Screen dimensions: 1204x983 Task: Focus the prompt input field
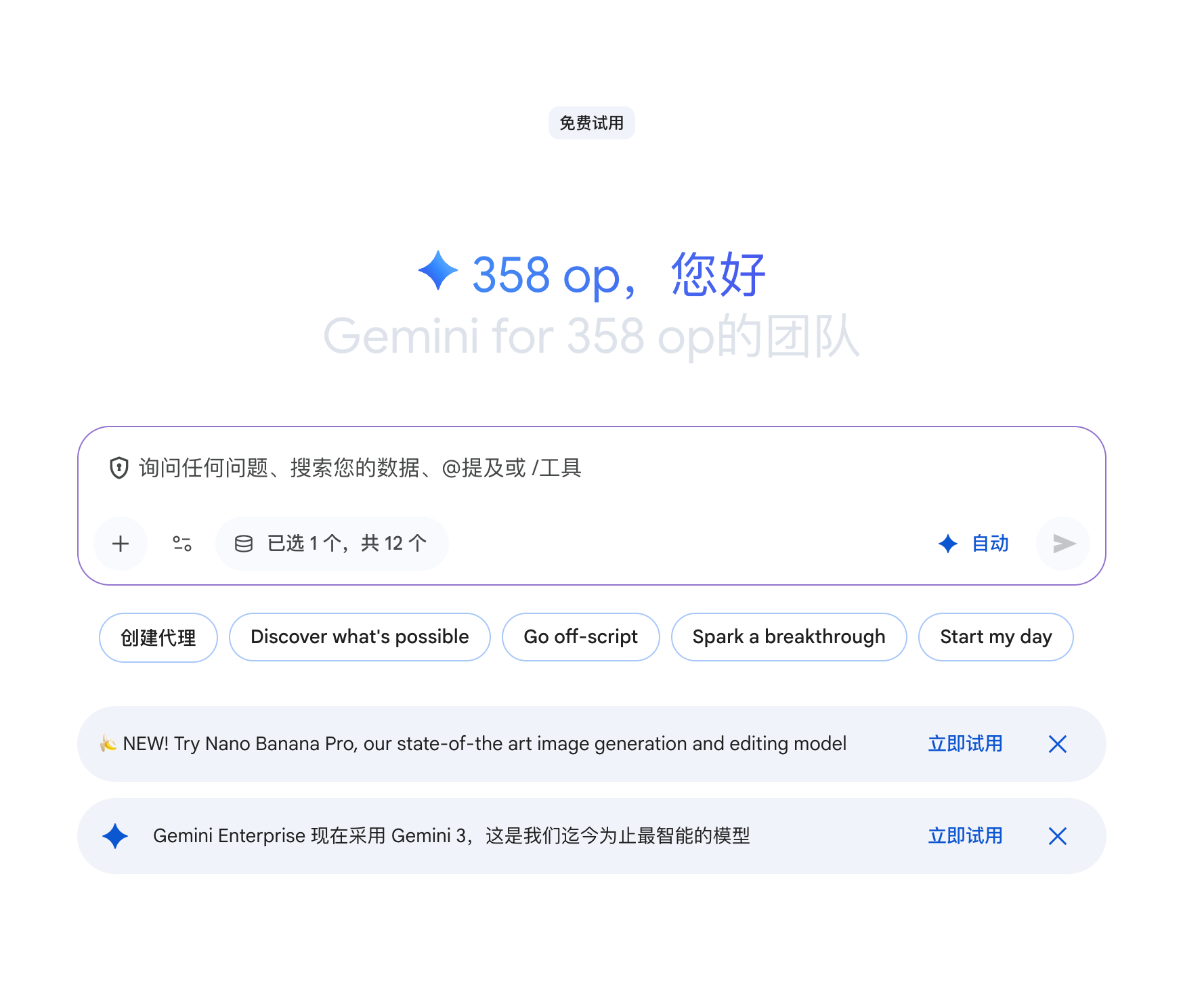(592, 468)
